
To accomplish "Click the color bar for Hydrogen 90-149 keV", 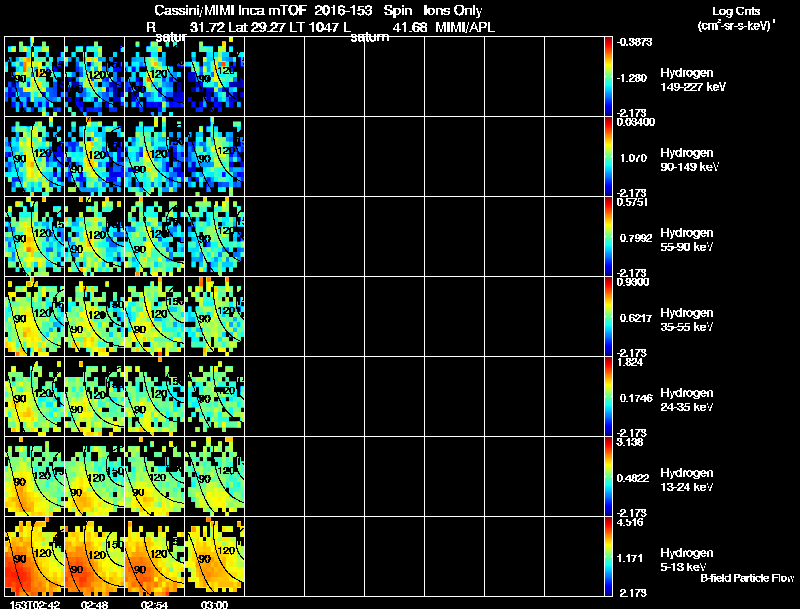I will (x=608, y=157).
